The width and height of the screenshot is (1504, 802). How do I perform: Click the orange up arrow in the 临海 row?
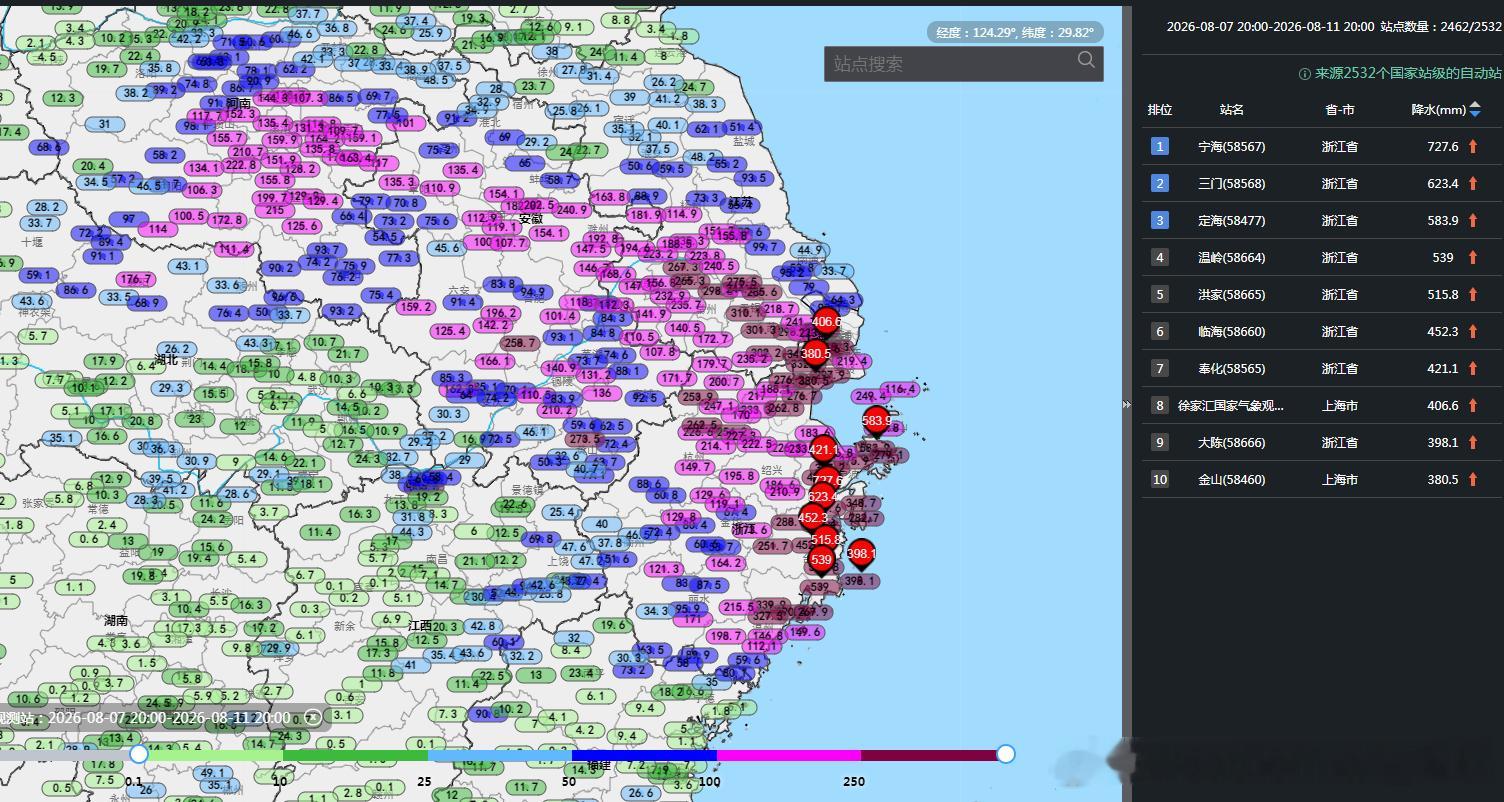(x=1473, y=332)
